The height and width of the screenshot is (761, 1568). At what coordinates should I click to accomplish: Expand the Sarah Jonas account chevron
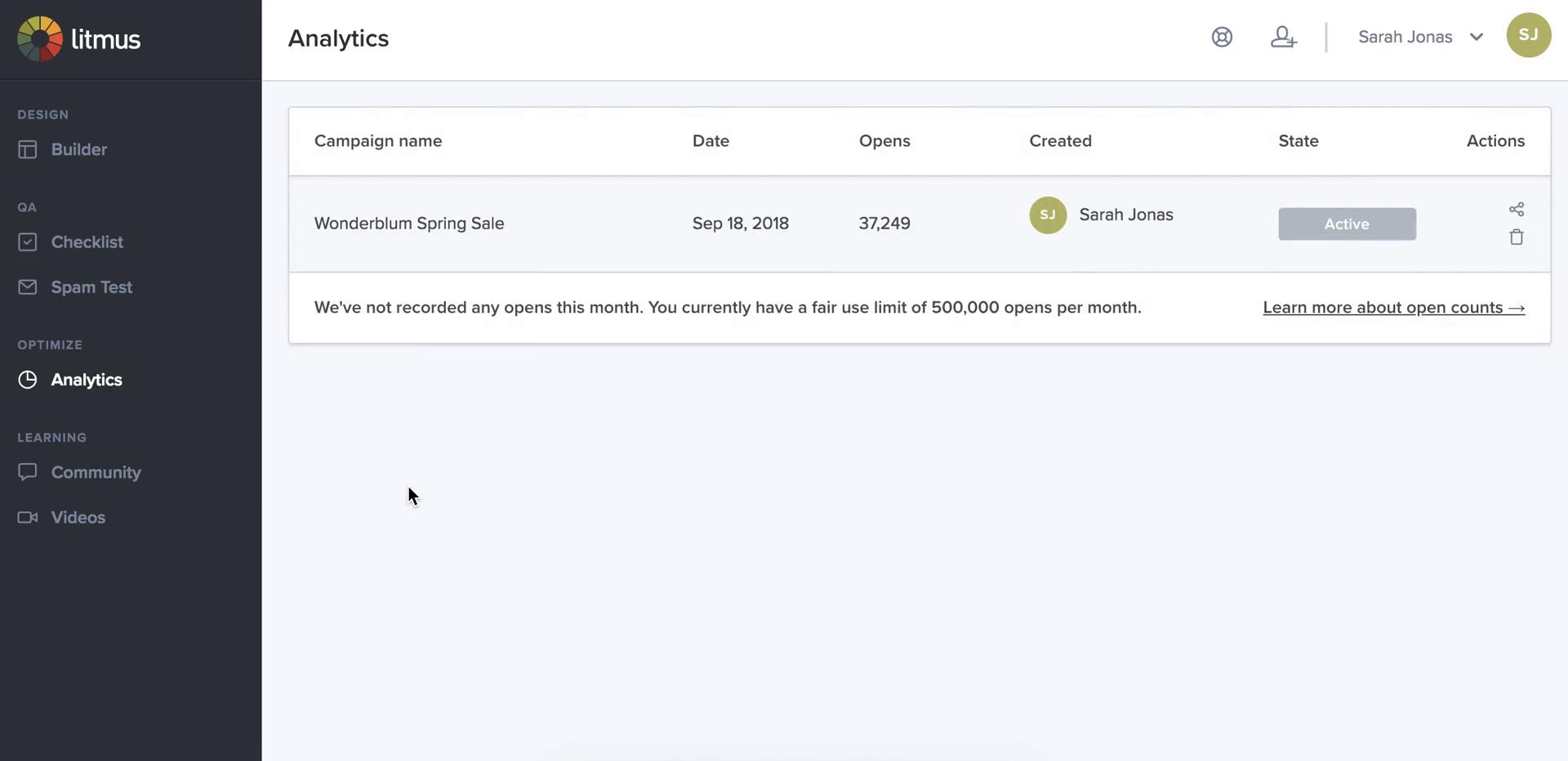(1476, 37)
